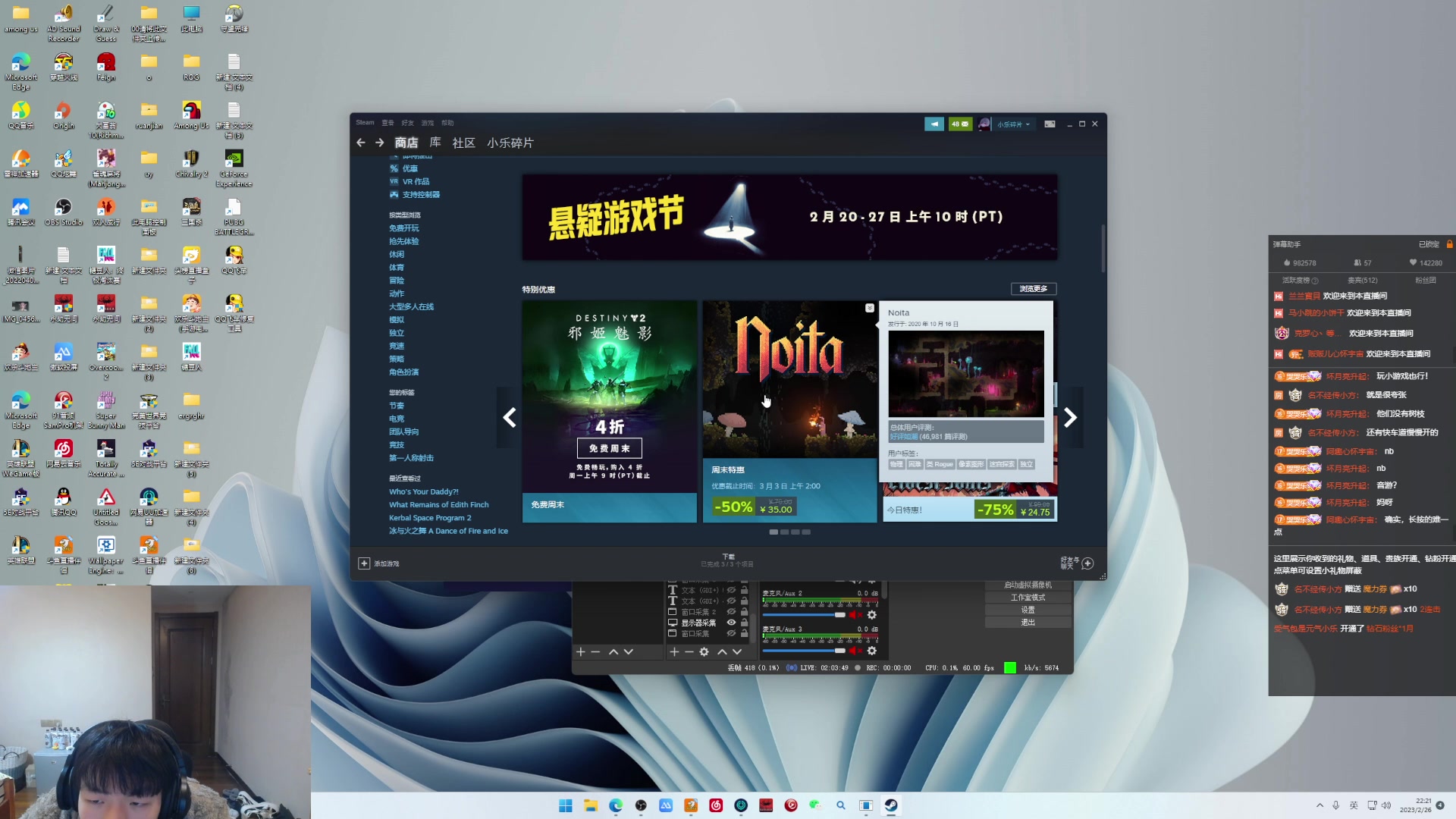Viewport: 1456px width, 819px height.
Task: Open 麦克风/Aux 2 audio settings gear
Action: (x=872, y=615)
